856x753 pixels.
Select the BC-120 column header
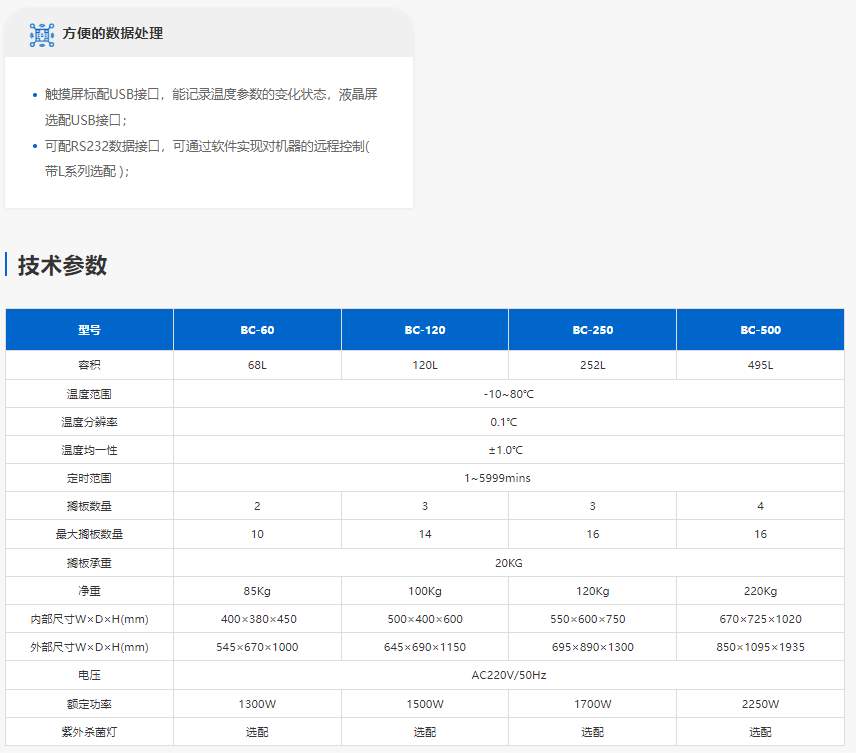(x=425, y=330)
